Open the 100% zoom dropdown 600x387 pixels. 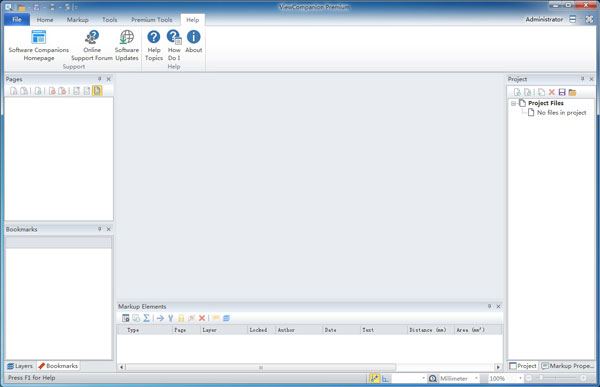tap(520, 378)
